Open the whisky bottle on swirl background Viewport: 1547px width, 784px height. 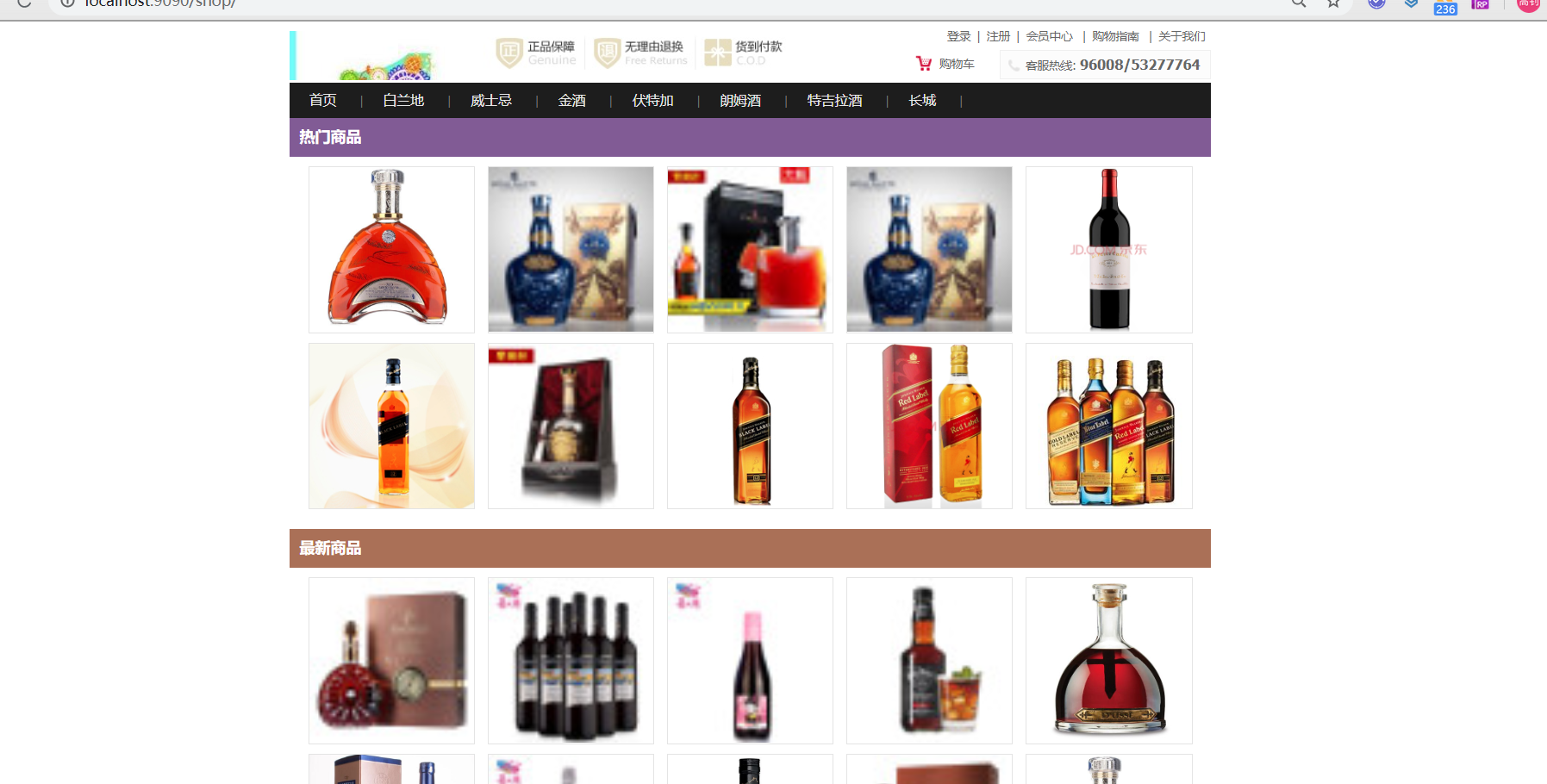point(391,426)
